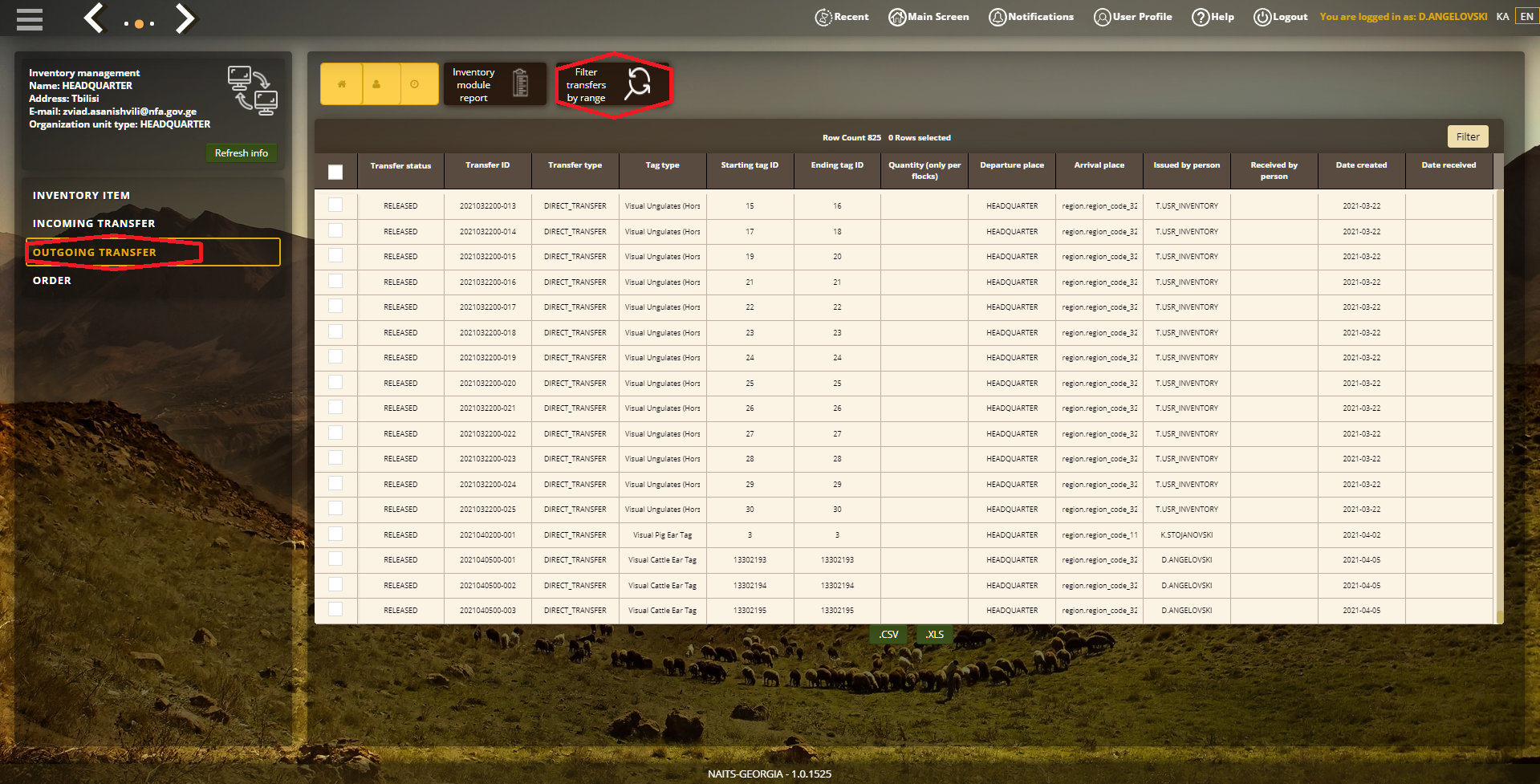Viewport: 1540px width, 784px height.
Task: Open the Notifications panel
Action: [1031, 17]
